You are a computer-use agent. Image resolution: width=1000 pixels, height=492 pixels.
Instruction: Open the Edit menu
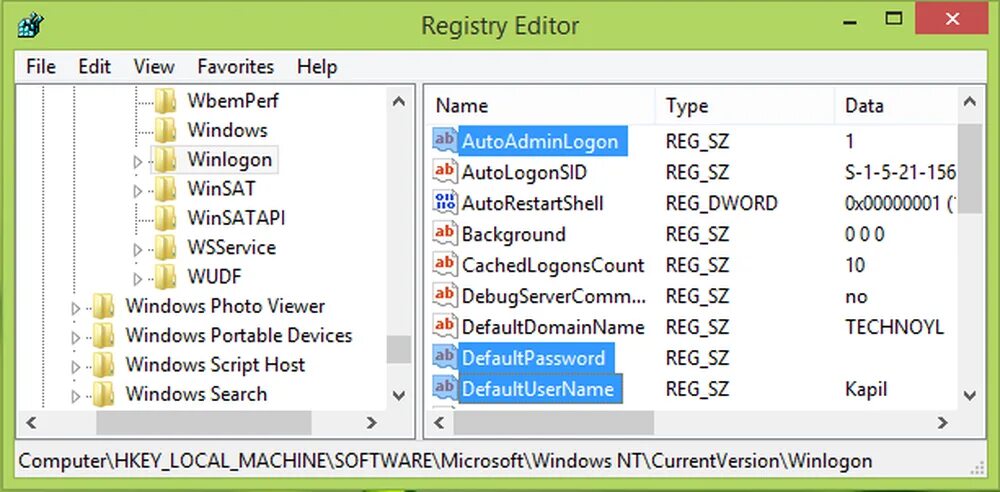point(94,67)
